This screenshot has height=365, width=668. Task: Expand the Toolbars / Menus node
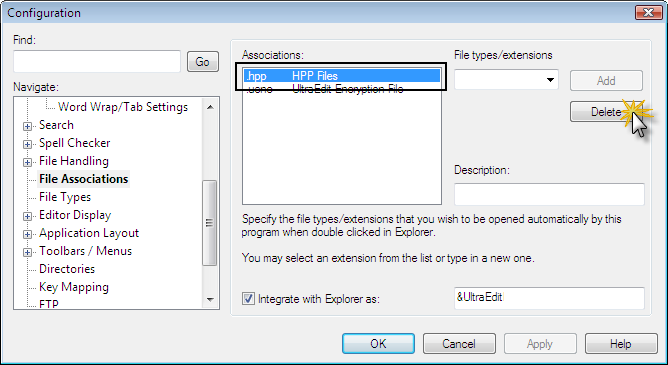[27, 252]
